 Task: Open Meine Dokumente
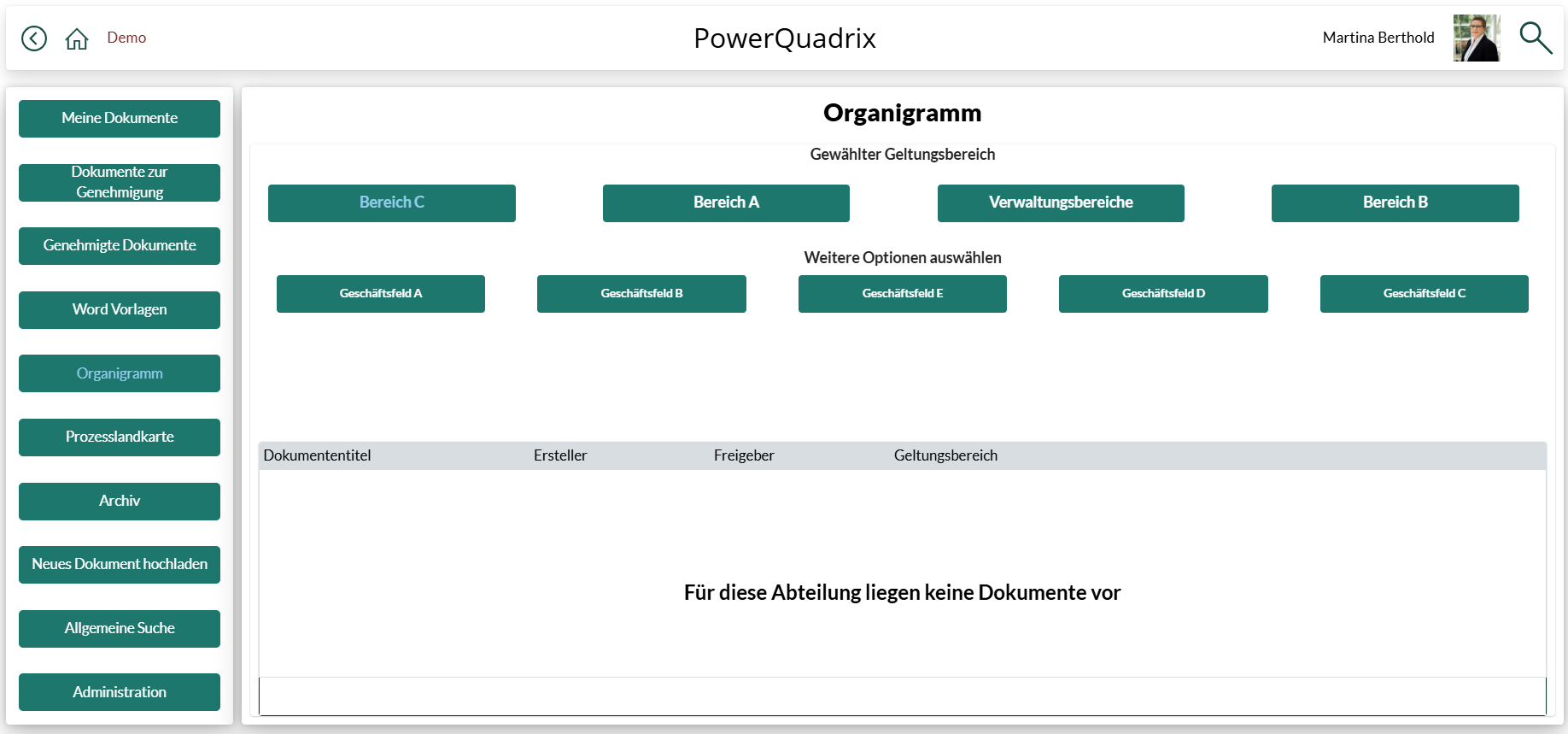pos(120,119)
